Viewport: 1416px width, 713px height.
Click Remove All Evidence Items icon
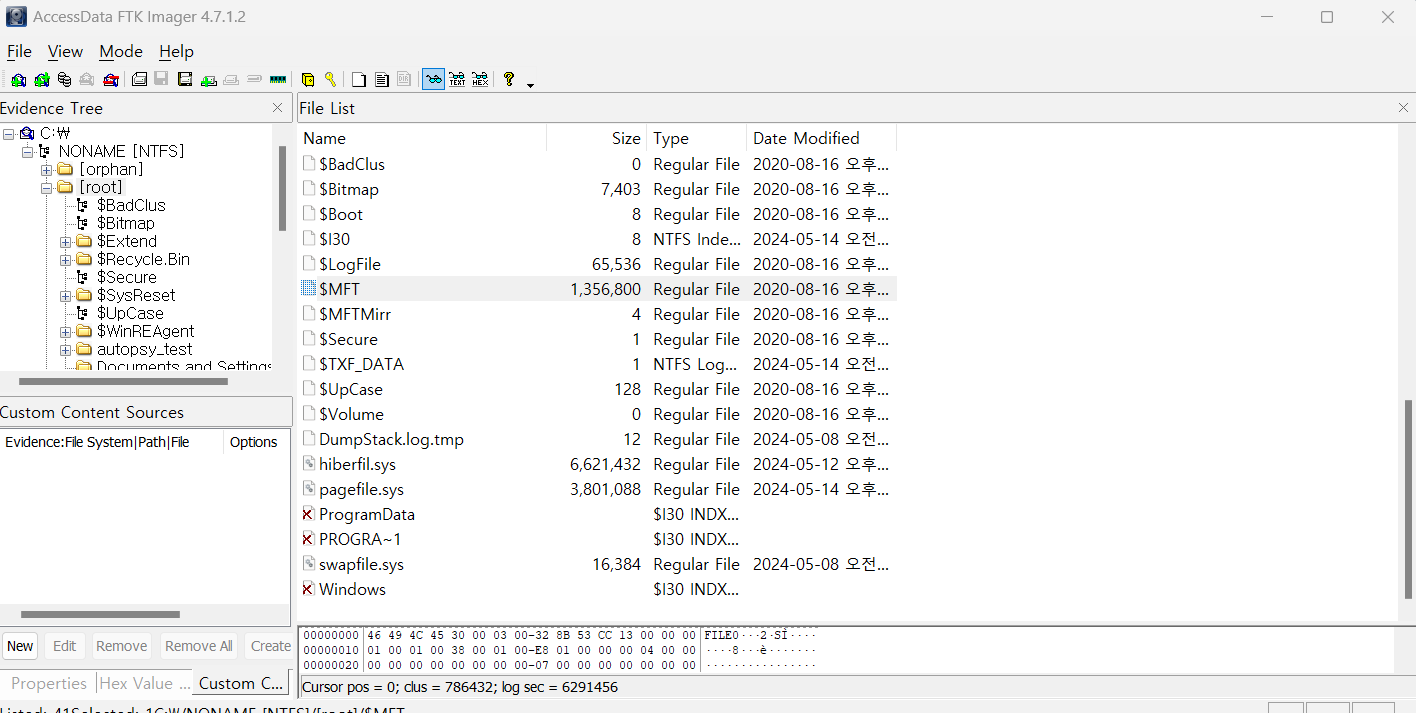click(111, 79)
